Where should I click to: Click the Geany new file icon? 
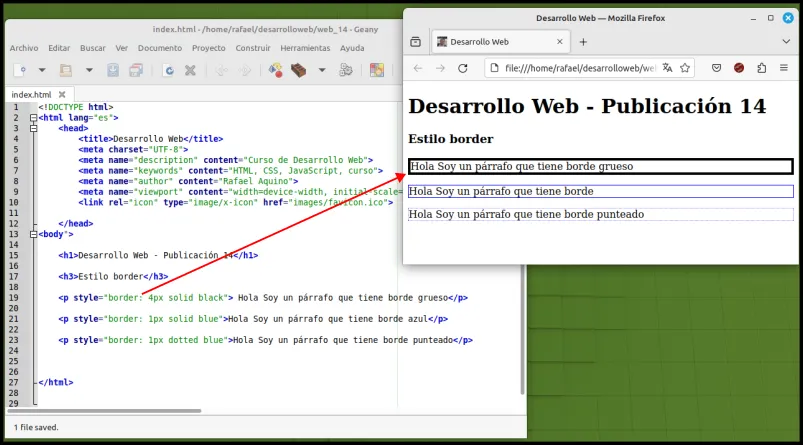point(20,70)
